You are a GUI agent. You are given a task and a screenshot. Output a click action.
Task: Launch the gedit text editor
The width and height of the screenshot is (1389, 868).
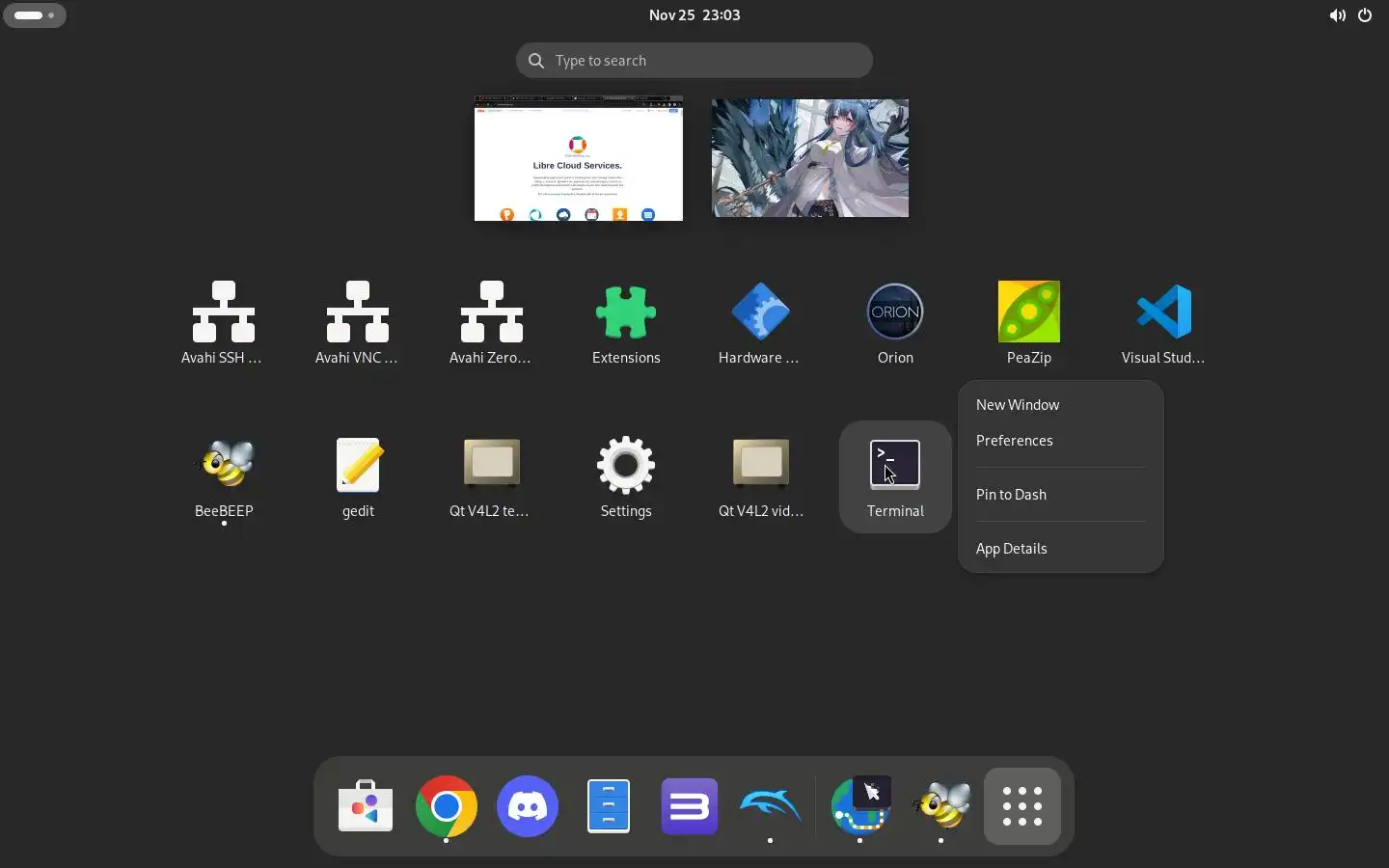(358, 477)
